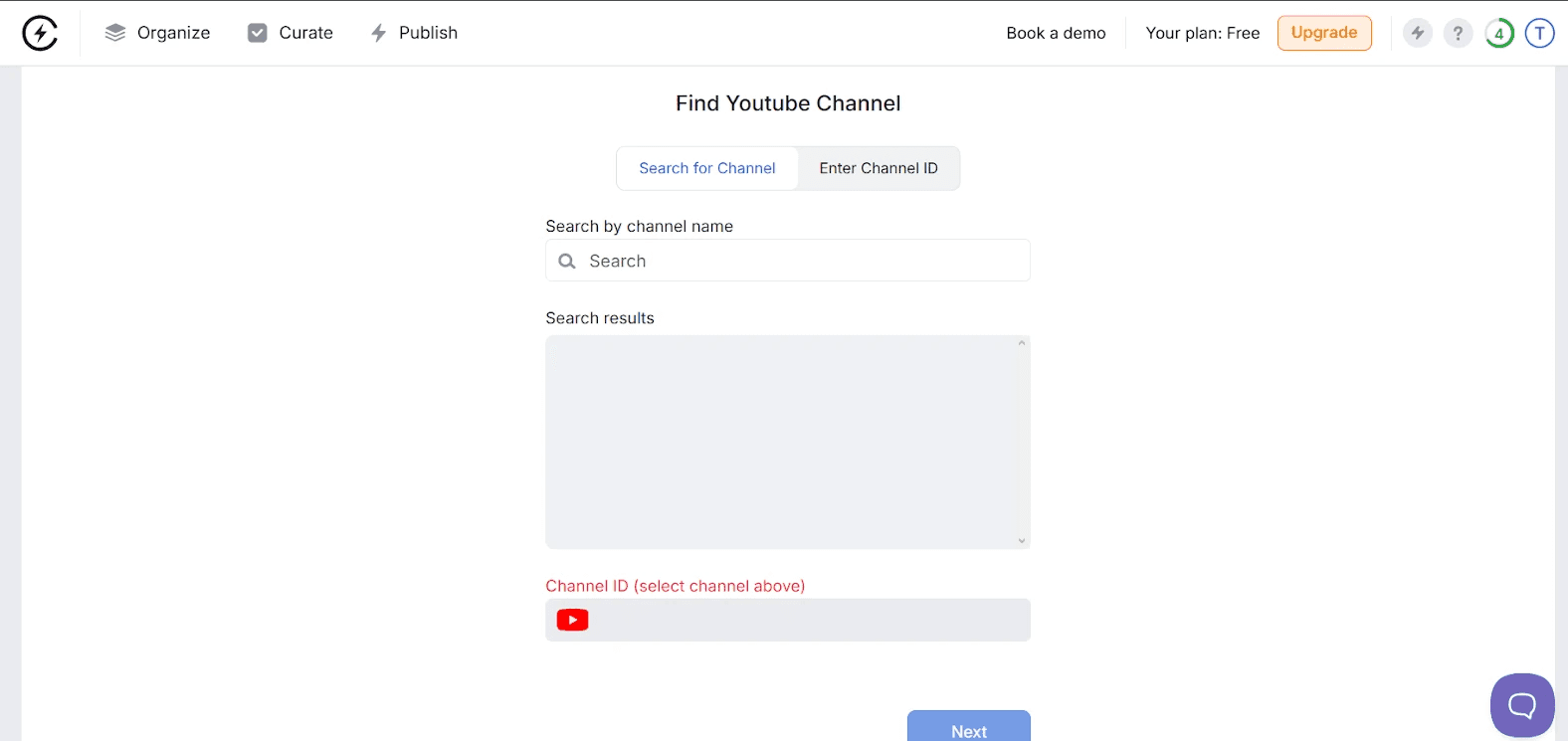Open the Organize menu

[157, 33]
